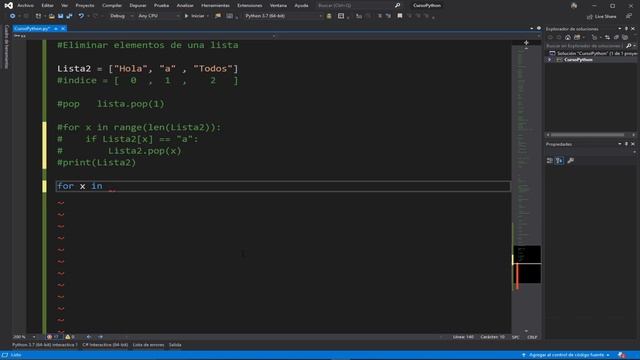Viewport: 640px width, 360px height.
Task: Open the Archivo menu
Action: coord(25,6)
